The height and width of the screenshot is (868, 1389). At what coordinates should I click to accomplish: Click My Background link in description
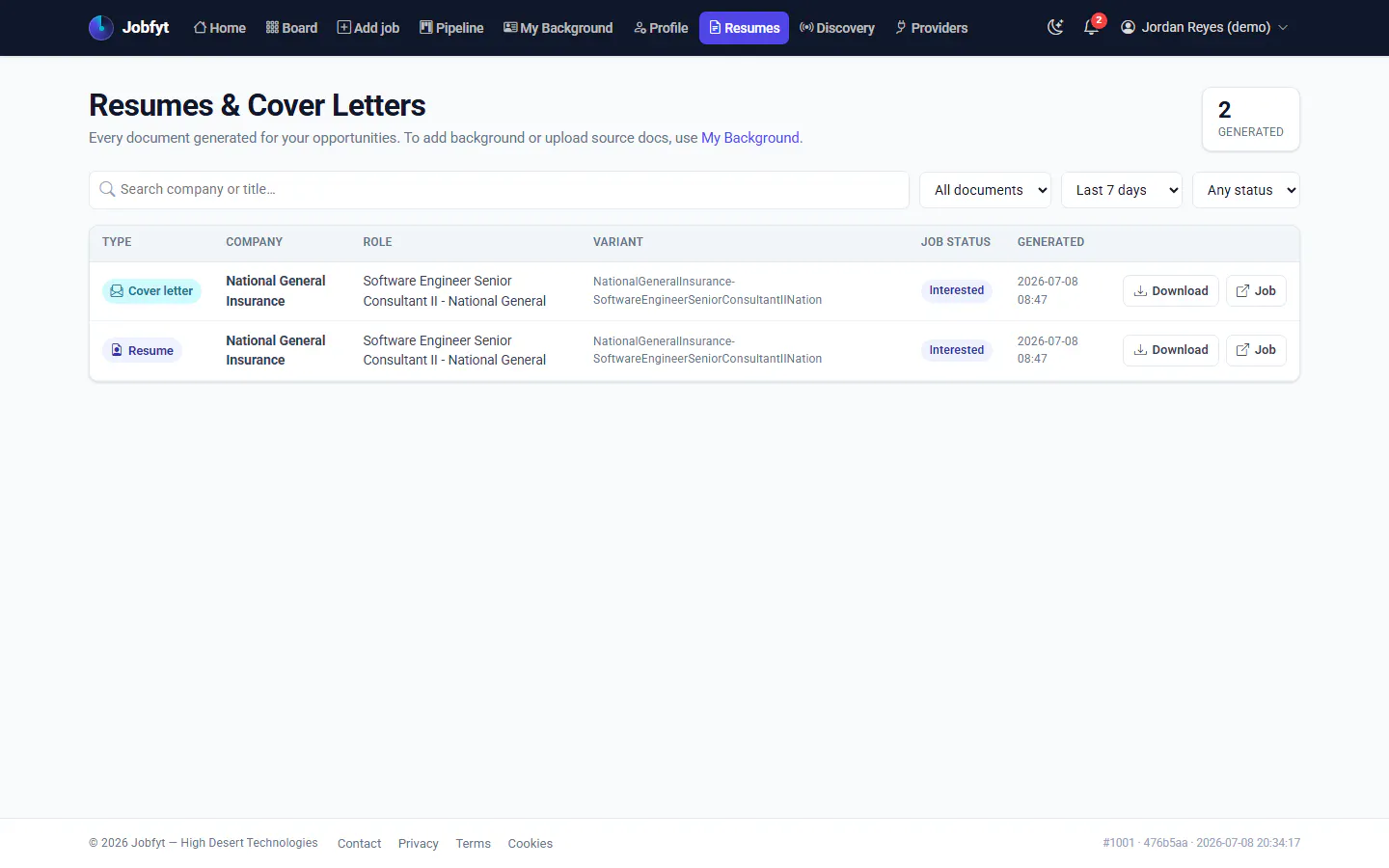(750, 138)
